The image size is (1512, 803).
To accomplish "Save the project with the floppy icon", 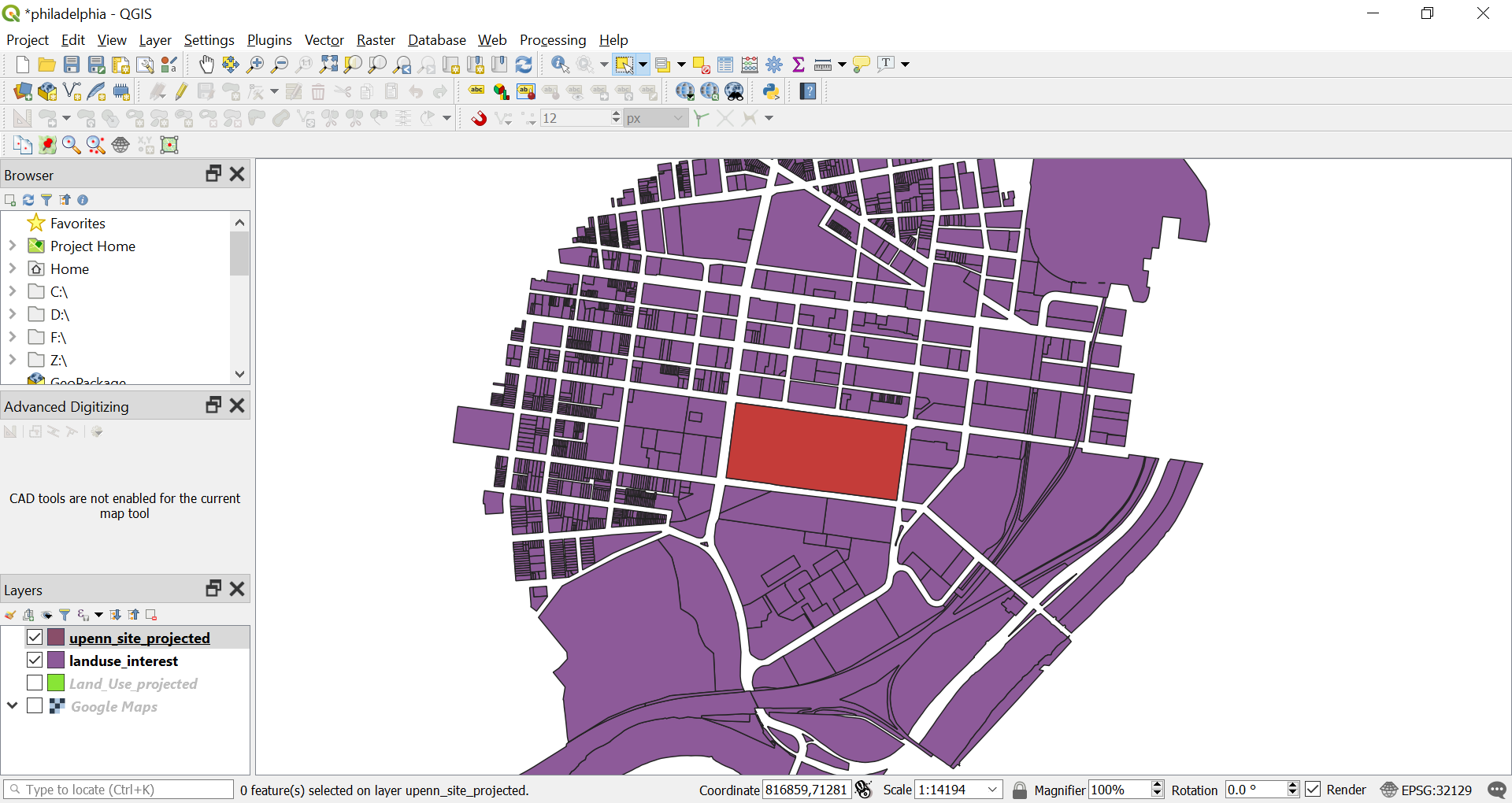I will tap(72, 65).
